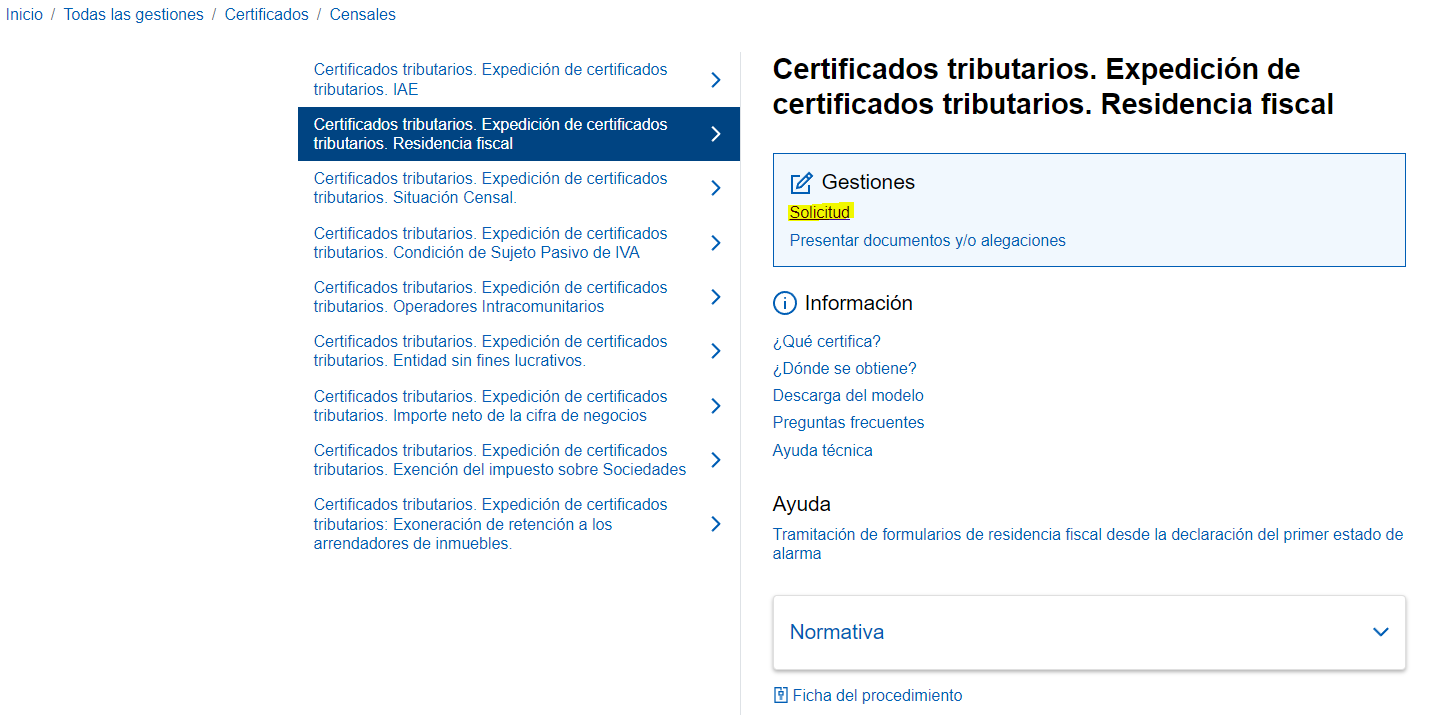
Task: Open Ayuda técnica
Action: [822, 450]
